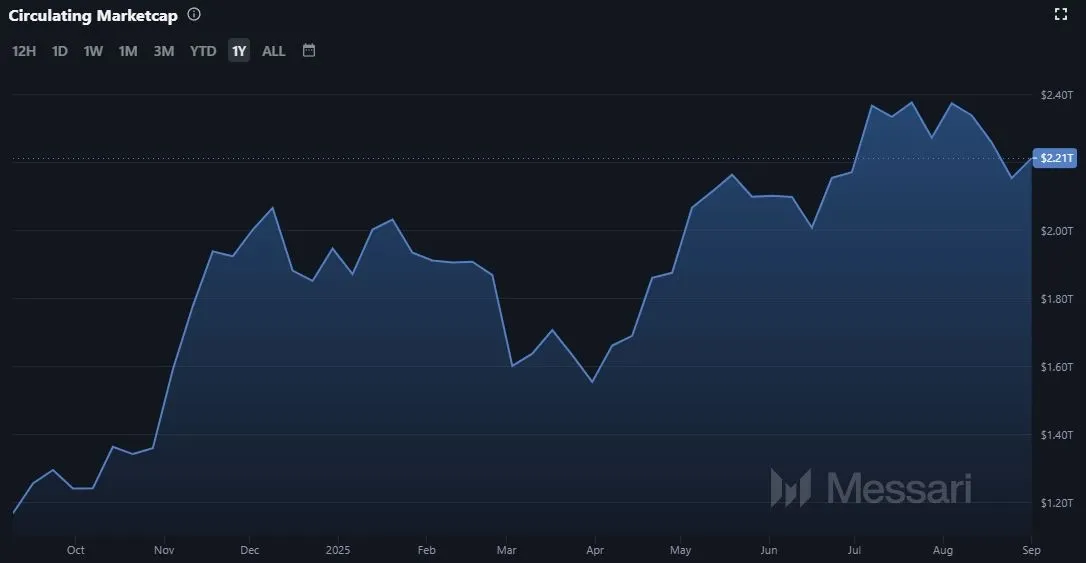Click the Jul x-axis label
1086x563 pixels.
(855, 550)
